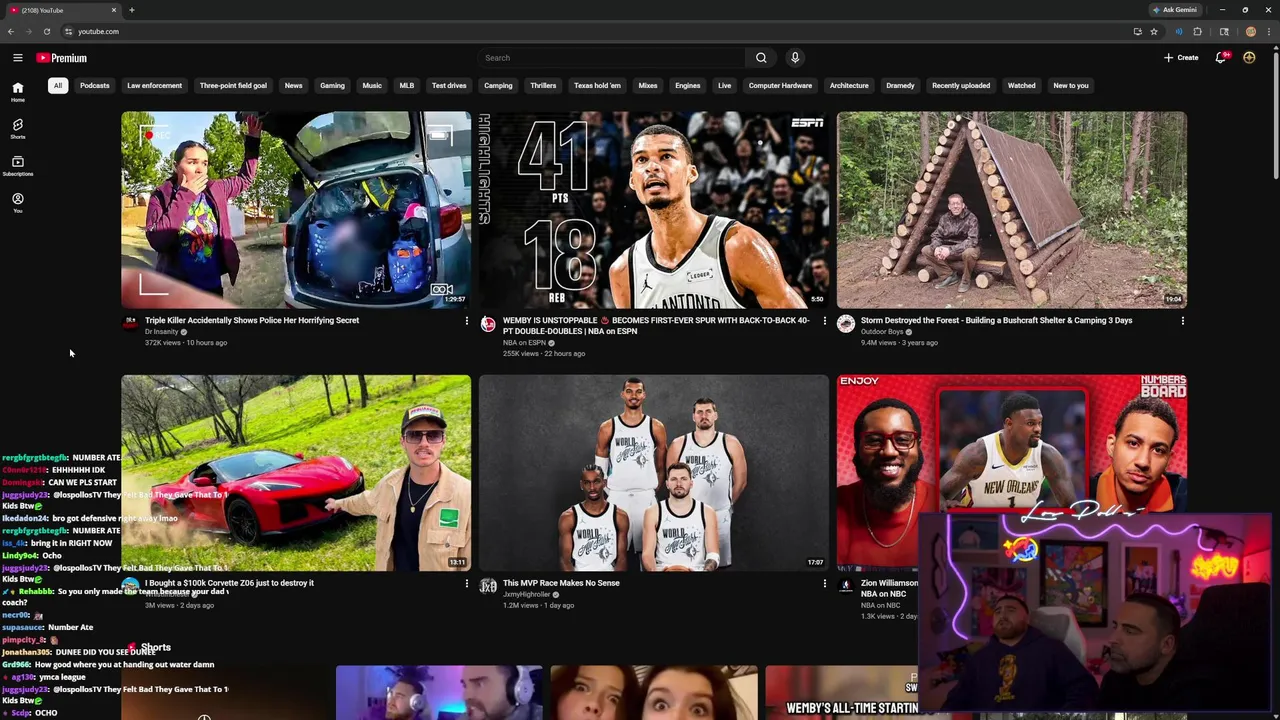Click Ask Gemini button
The width and height of the screenshot is (1280, 720).
pos(1175,10)
